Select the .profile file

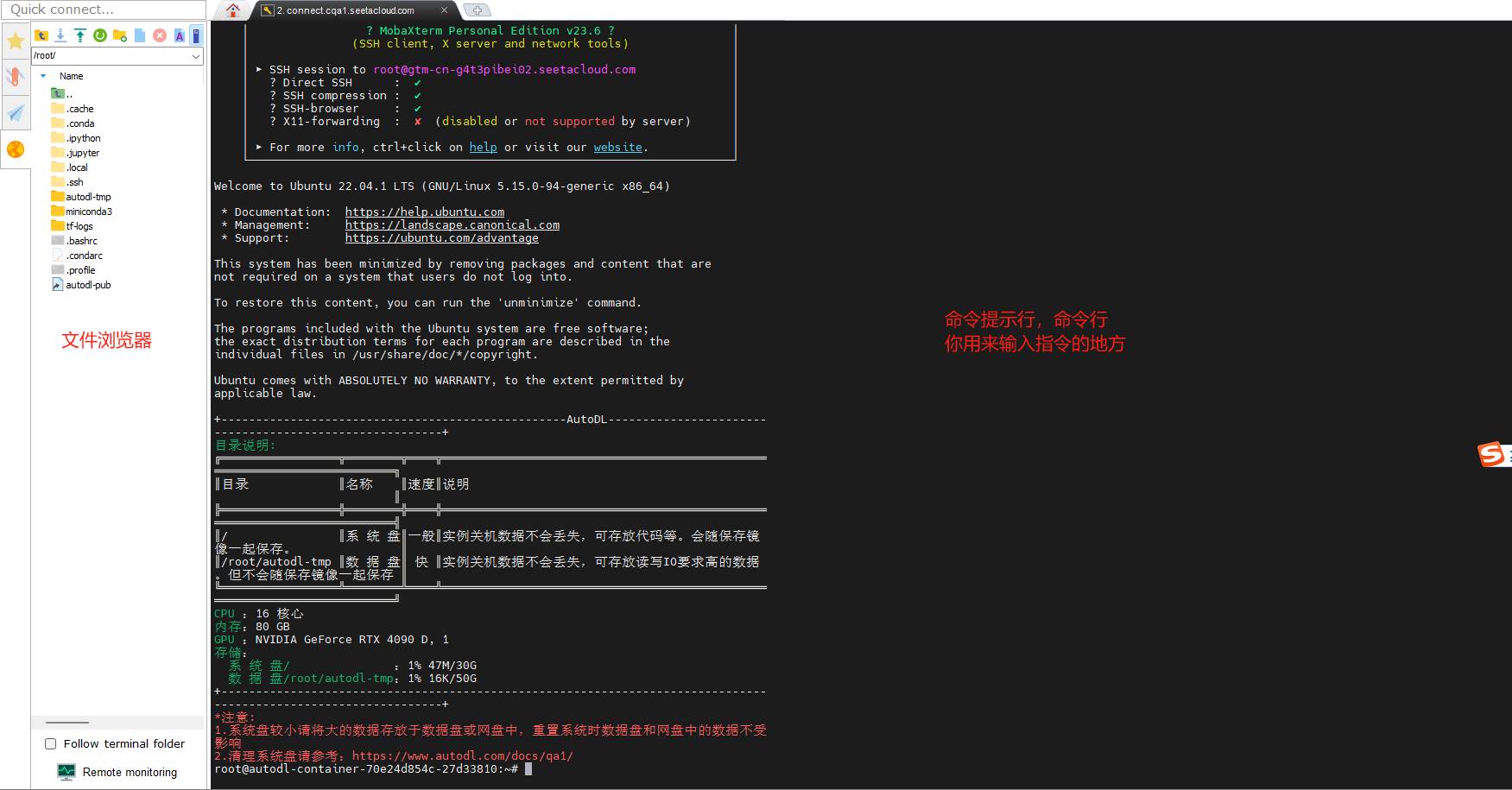(73, 270)
